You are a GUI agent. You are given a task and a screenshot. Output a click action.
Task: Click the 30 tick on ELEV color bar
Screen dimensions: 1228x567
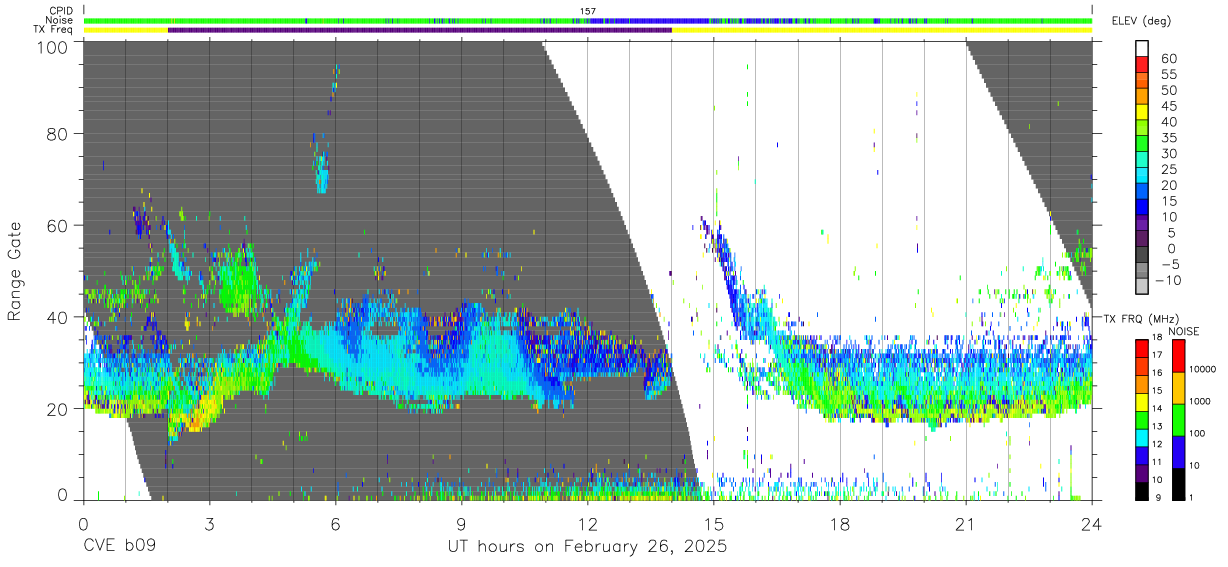(1167, 153)
